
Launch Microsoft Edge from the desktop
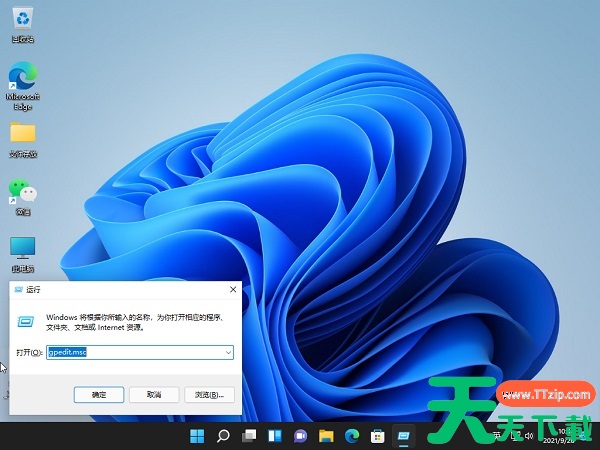tap(23, 86)
